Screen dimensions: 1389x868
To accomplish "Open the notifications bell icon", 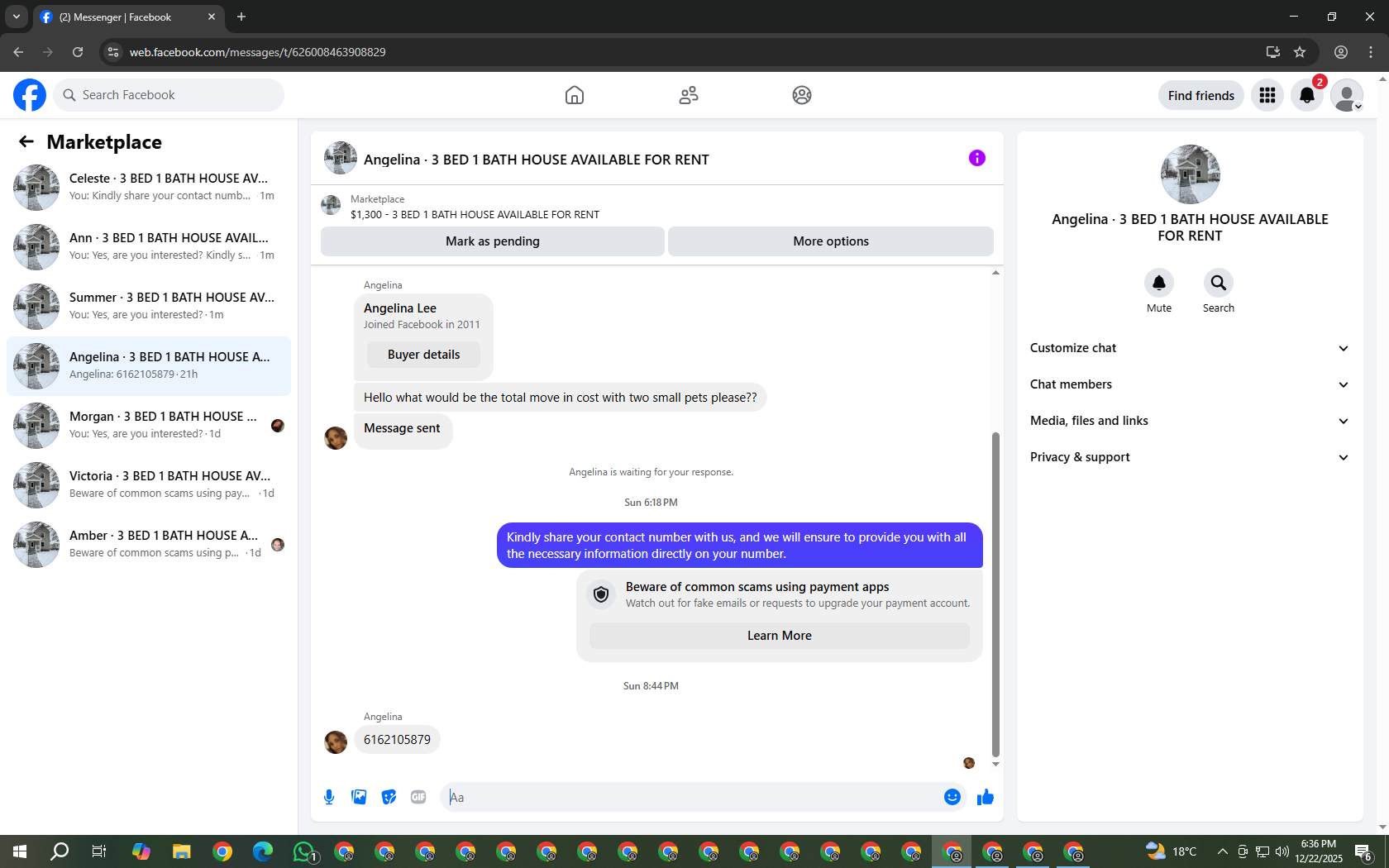I will point(1307,95).
